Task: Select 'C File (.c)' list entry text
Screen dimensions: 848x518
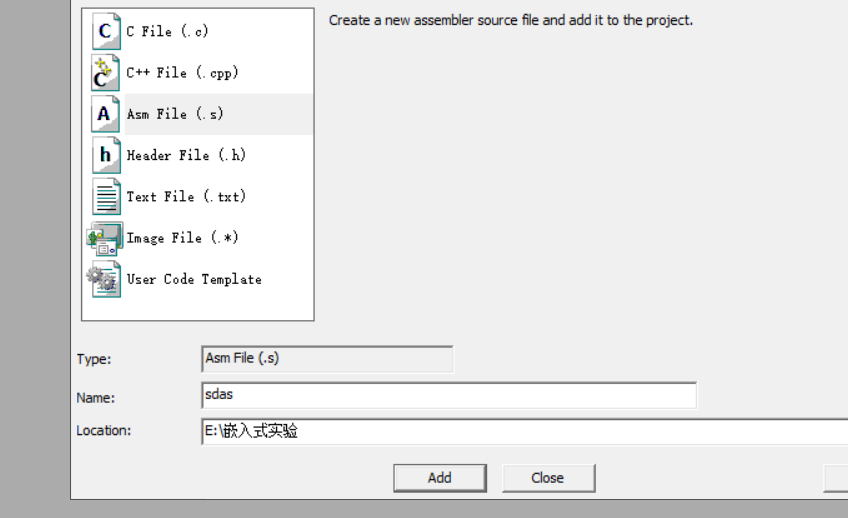Action: [x=167, y=32]
